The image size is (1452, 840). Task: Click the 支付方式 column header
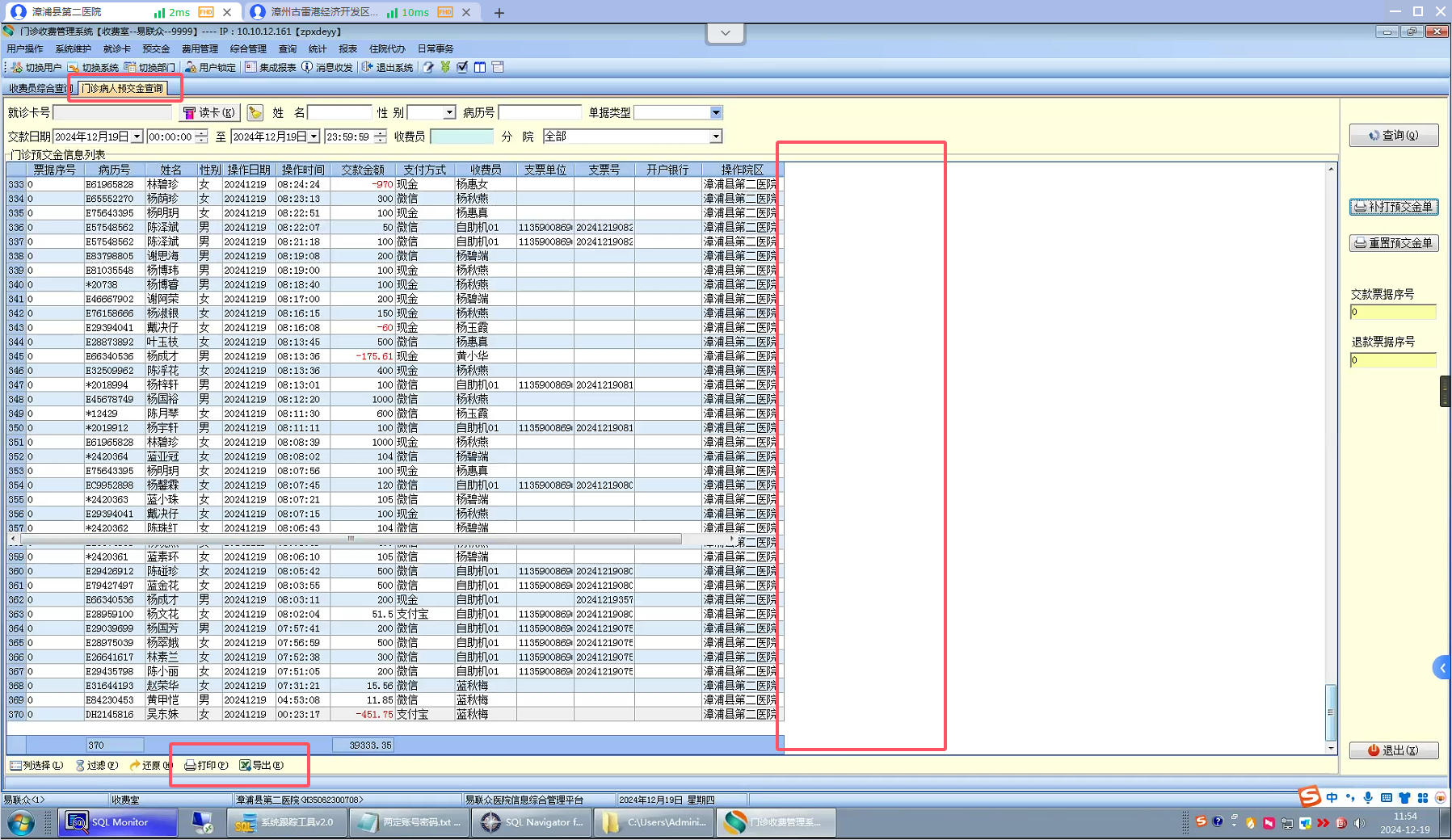[x=425, y=170]
